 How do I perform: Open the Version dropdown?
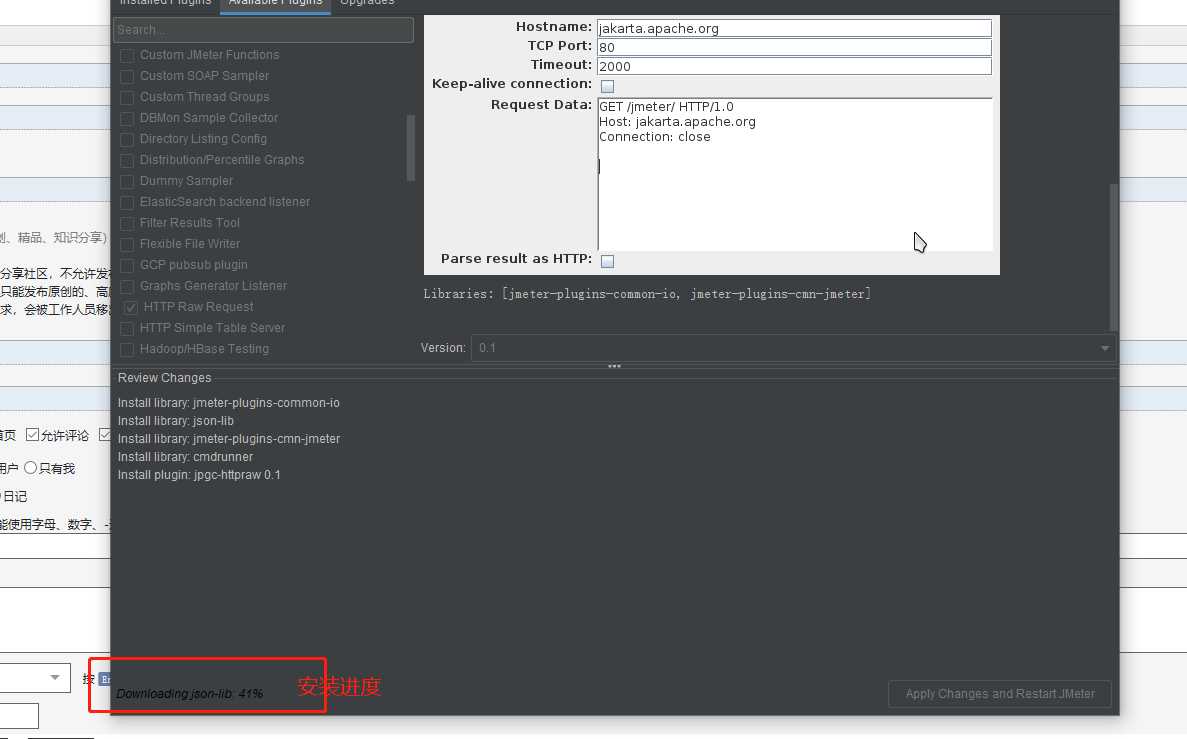[793, 348]
